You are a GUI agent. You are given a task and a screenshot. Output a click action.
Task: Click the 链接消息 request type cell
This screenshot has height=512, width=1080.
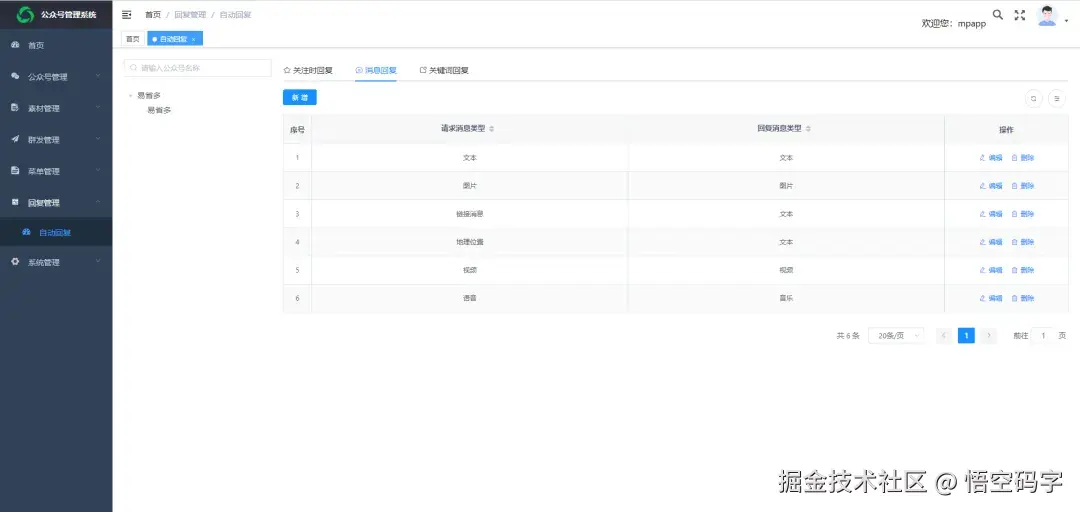469,214
